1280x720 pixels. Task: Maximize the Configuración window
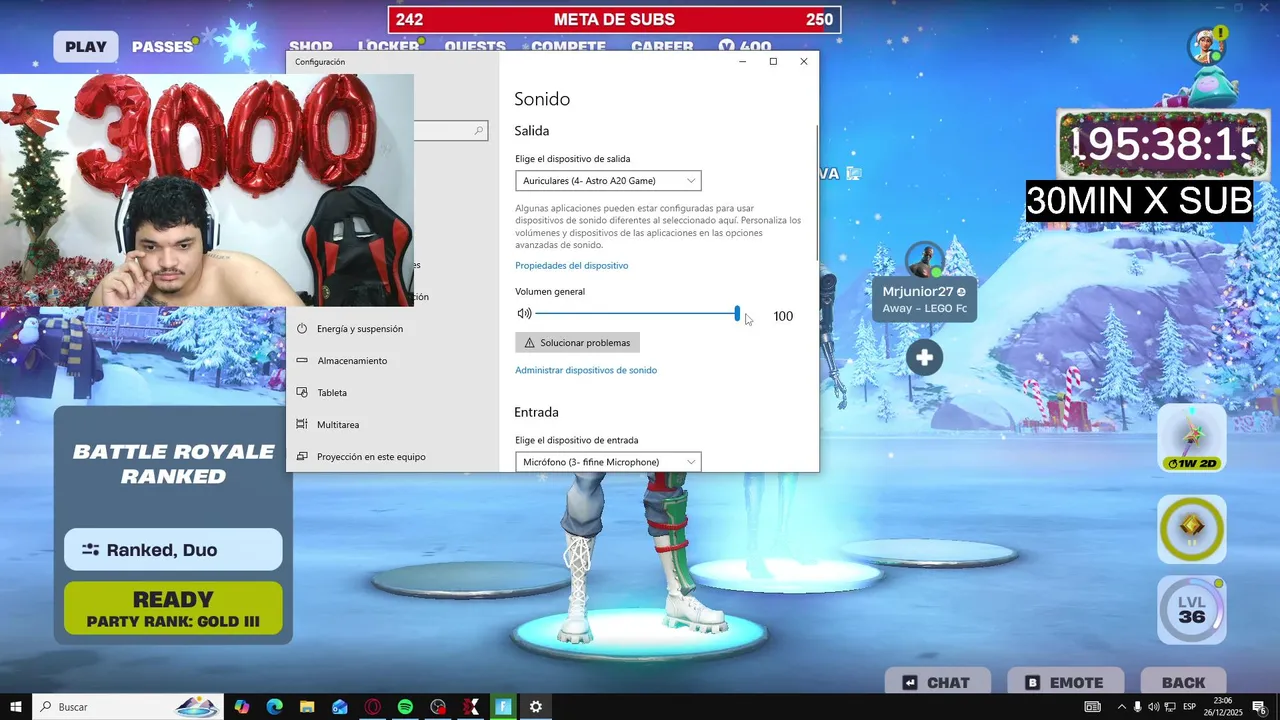pos(773,61)
